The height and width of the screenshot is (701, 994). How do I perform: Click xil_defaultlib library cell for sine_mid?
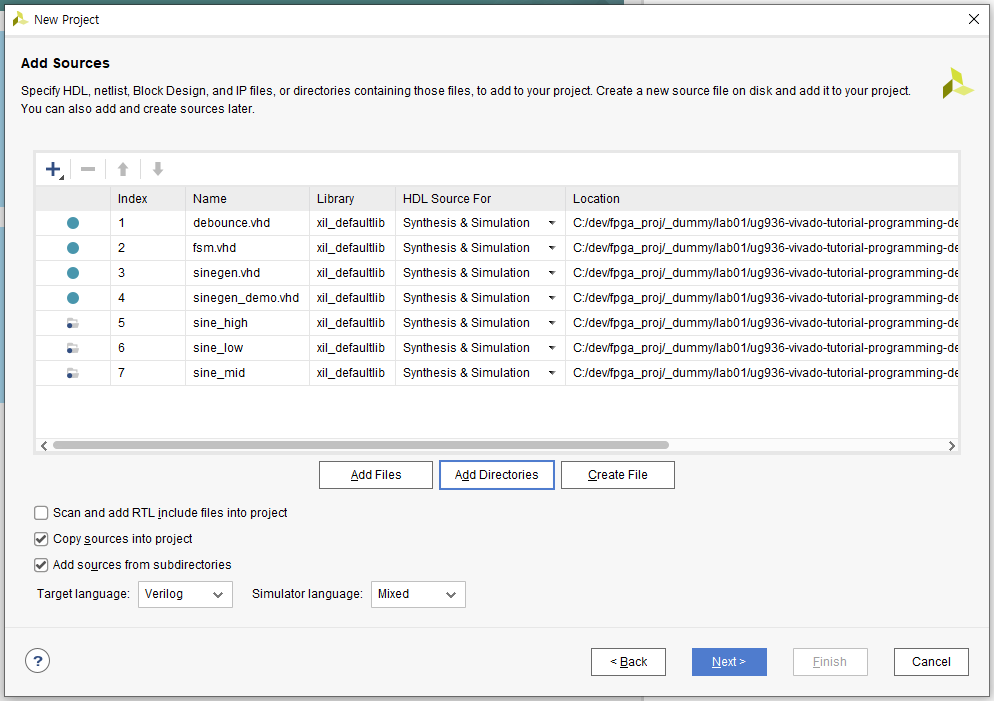coord(352,373)
